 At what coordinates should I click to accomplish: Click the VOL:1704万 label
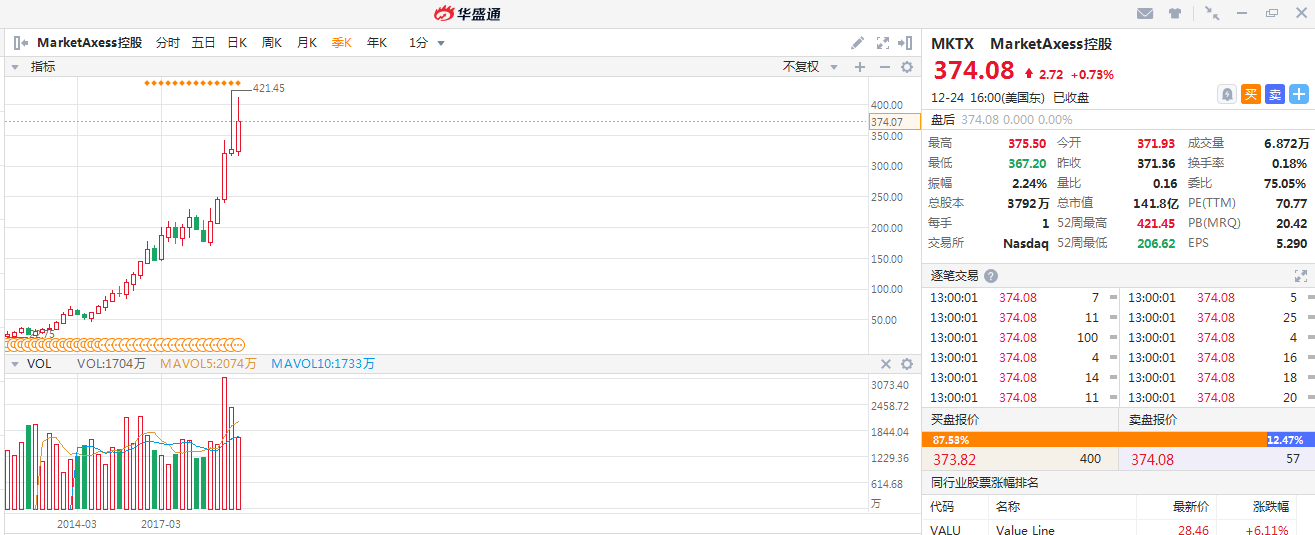click(111, 364)
